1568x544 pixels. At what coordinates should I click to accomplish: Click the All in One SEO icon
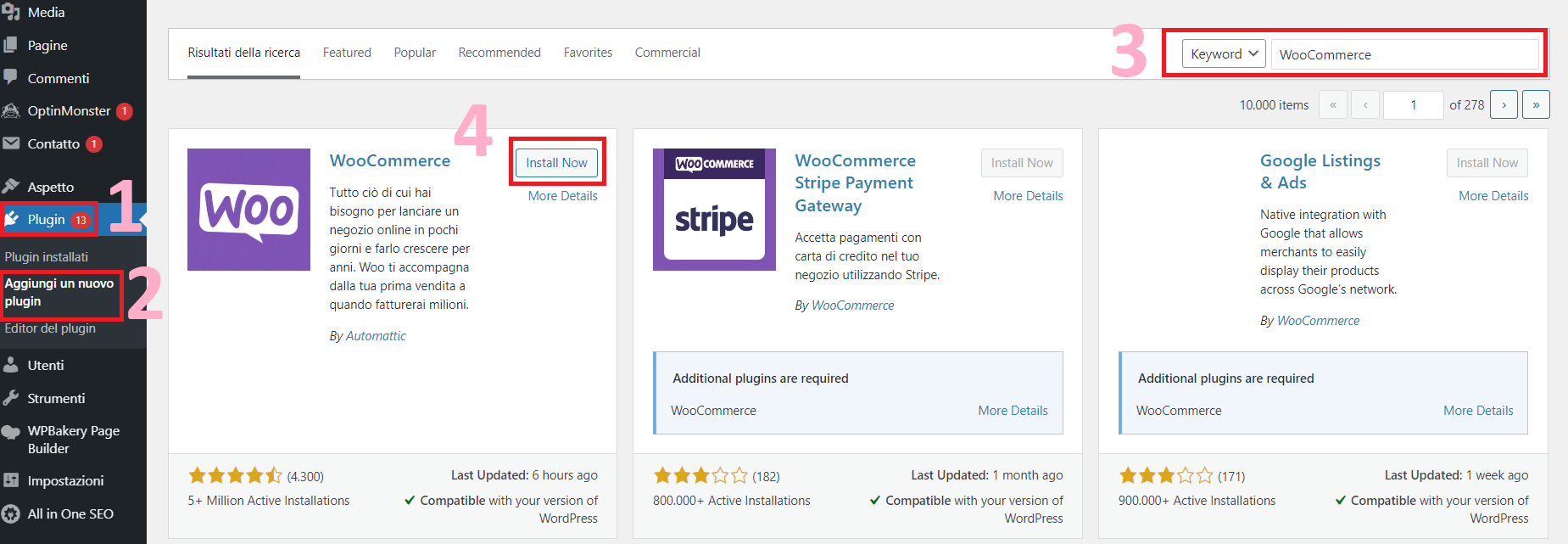pos(10,513)
